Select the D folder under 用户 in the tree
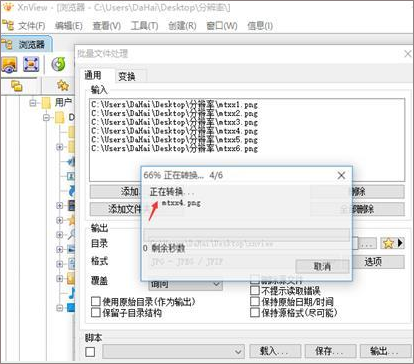Viewport: 414px width, 364px height. tap(59, 117)
